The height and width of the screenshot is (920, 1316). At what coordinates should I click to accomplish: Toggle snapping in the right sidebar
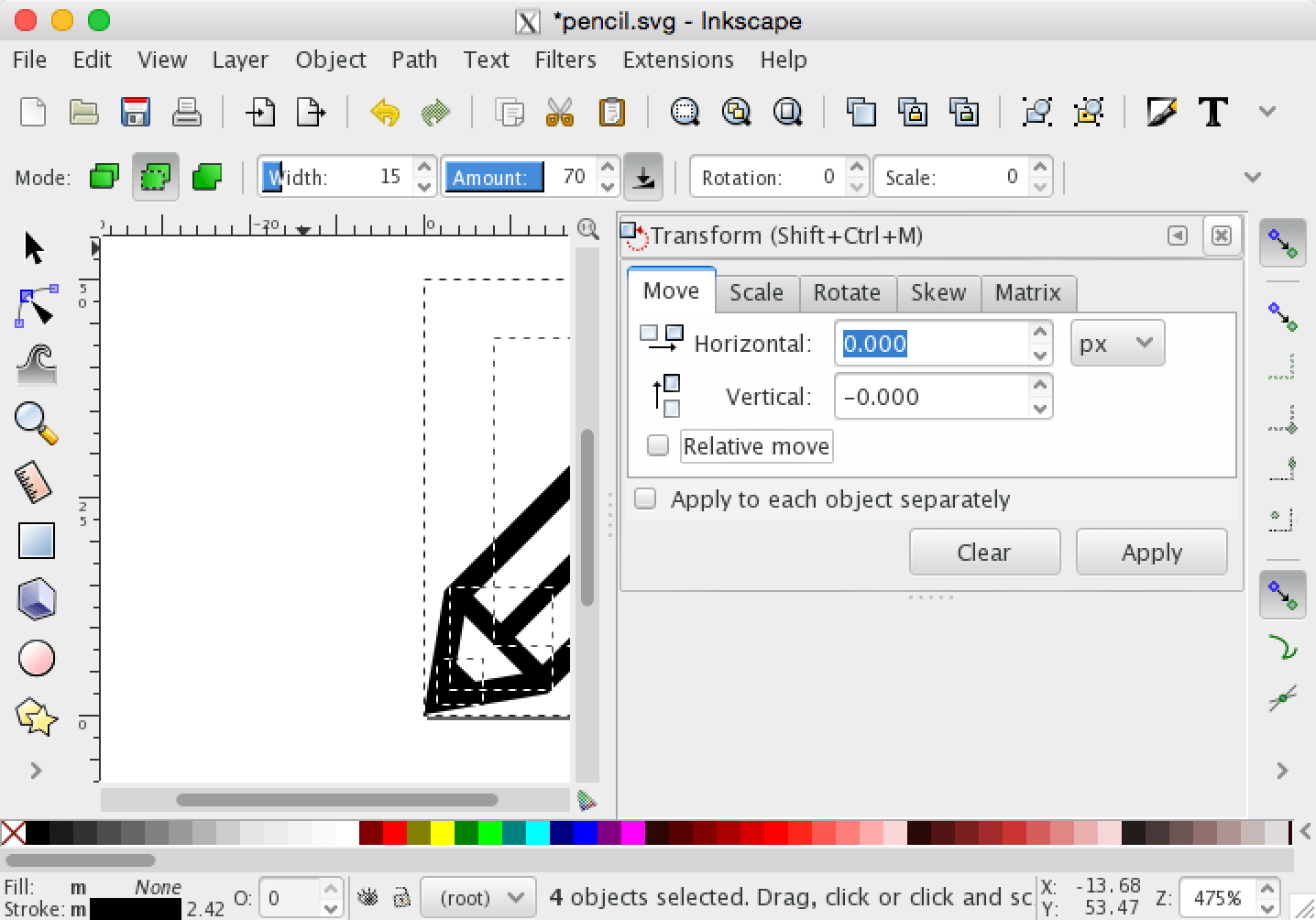pos(1282,243)
